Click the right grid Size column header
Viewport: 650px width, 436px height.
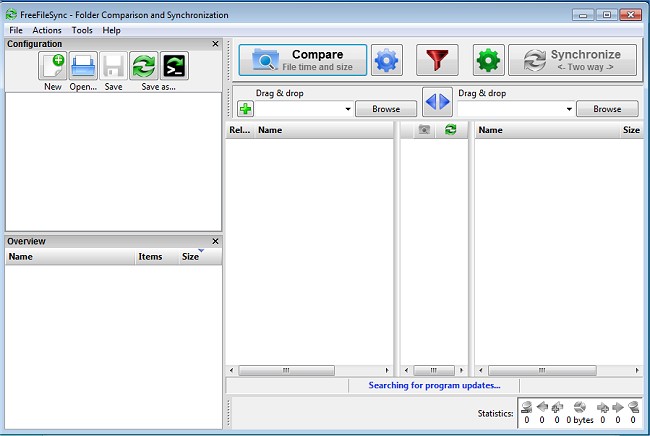pyautogui.click(x=631, y=130)
